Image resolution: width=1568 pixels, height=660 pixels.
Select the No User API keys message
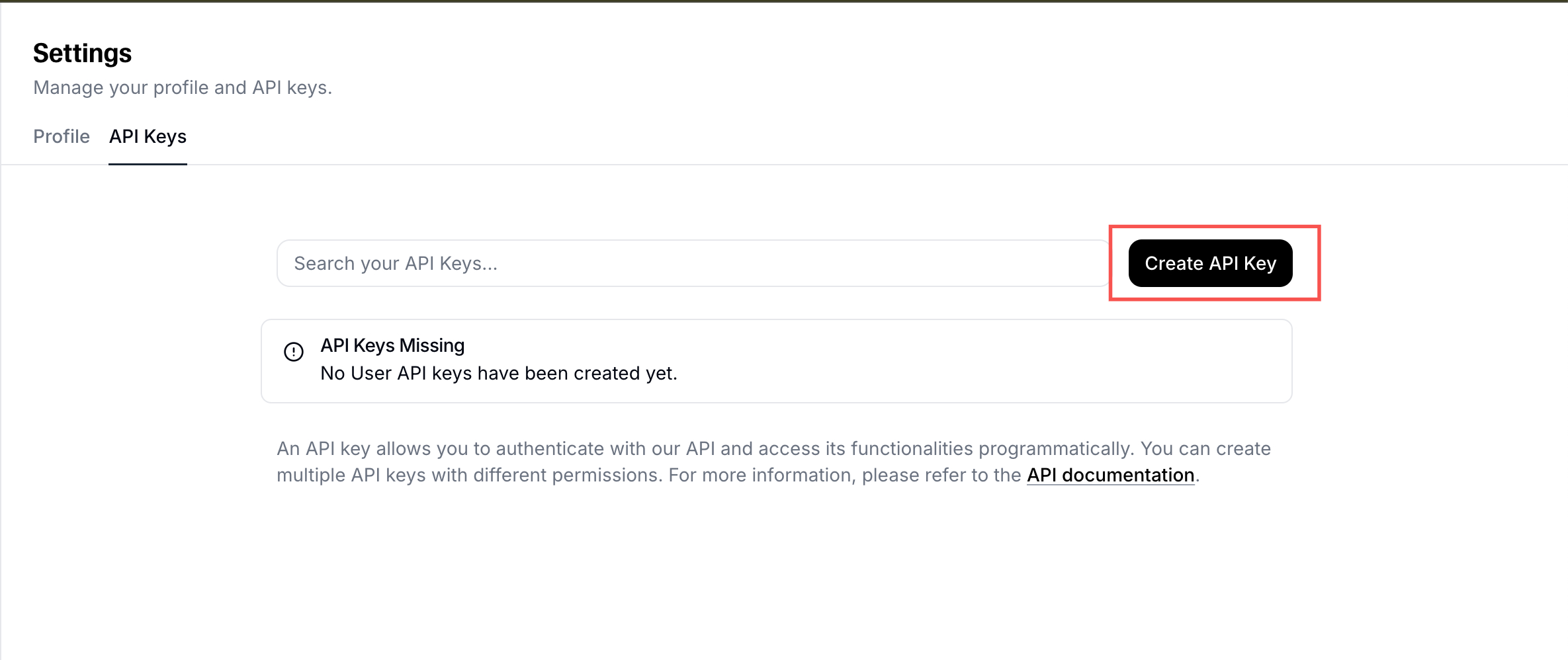(x=498, y=373)
